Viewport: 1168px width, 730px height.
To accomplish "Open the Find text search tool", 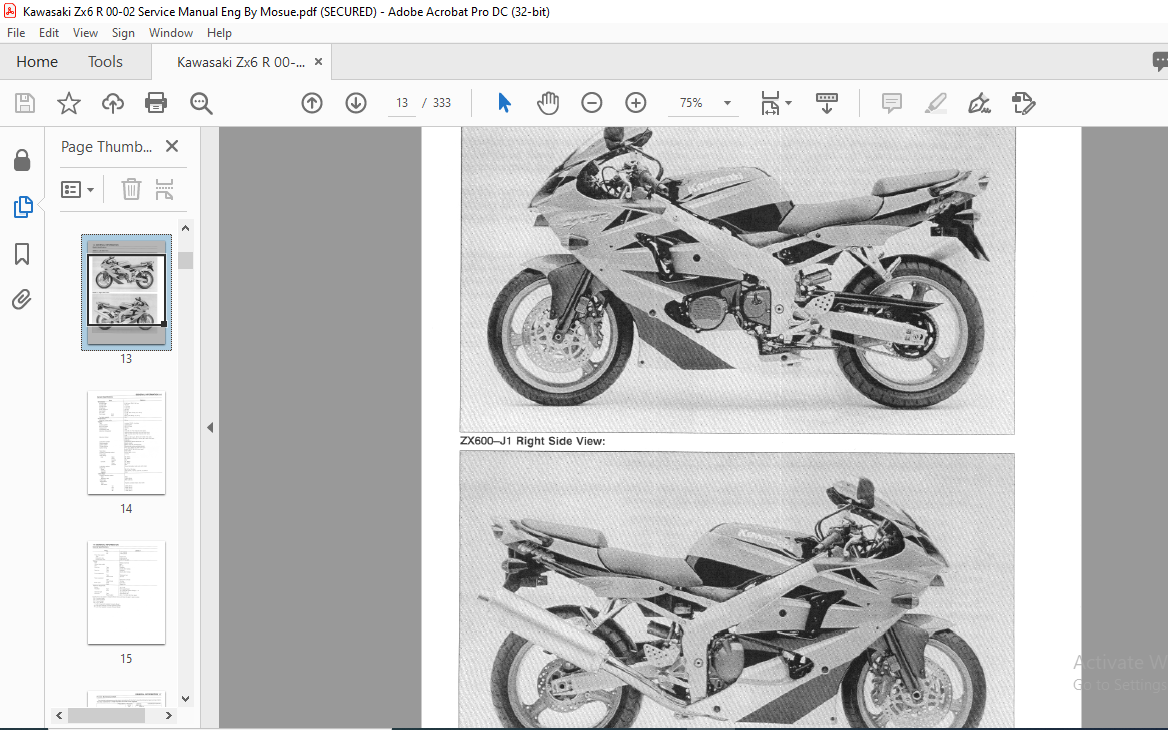I will (201, 103).
